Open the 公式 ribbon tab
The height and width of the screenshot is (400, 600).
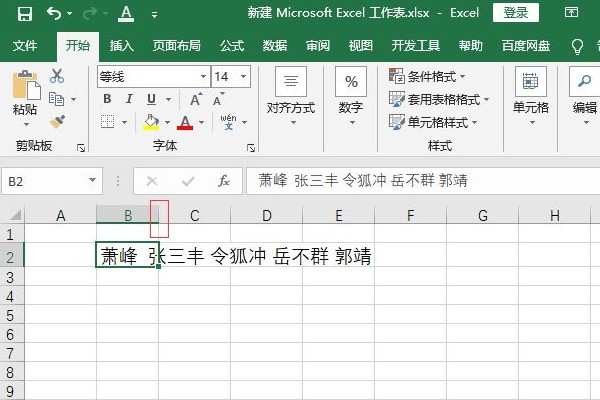232,46
